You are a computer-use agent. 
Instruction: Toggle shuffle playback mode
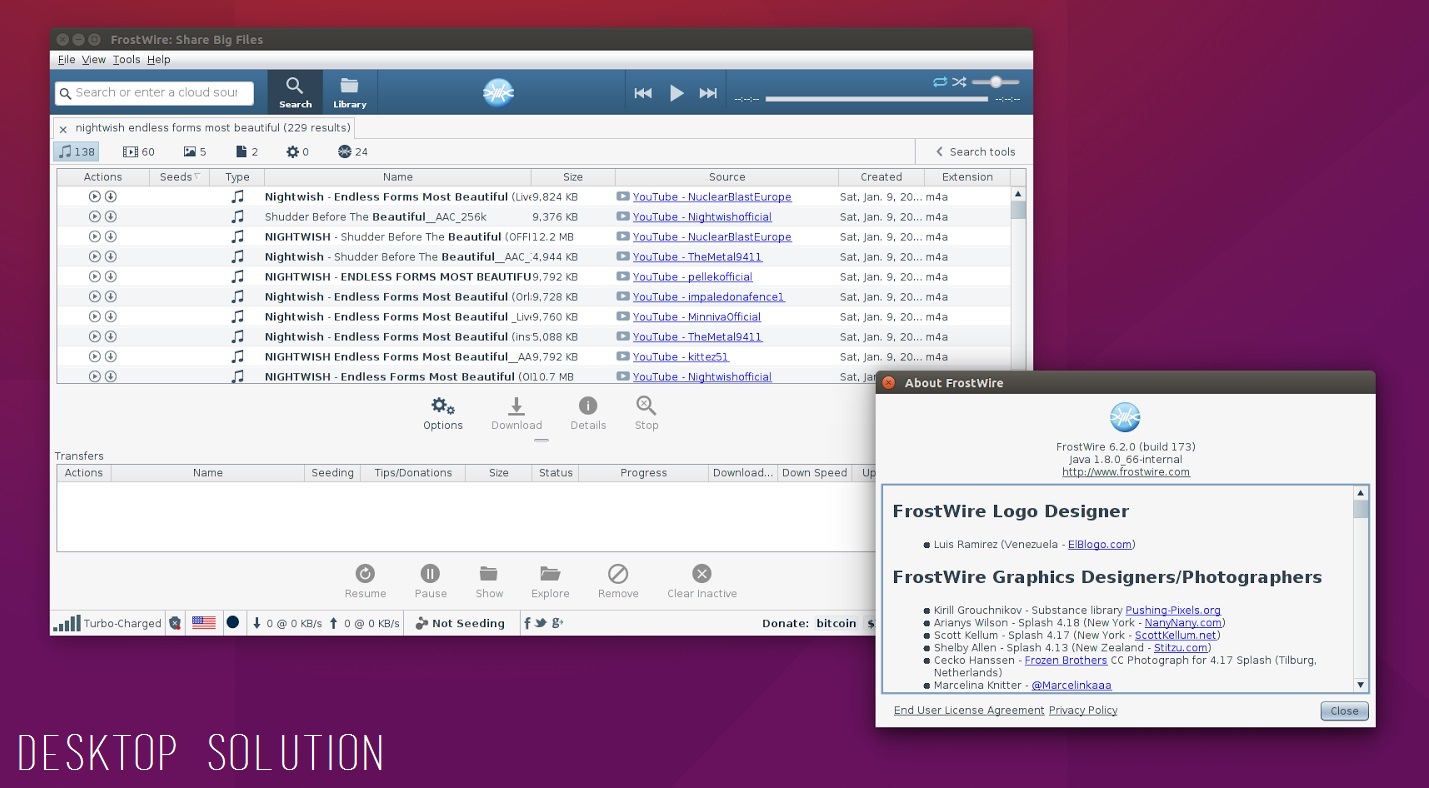[x=959, y=82]
